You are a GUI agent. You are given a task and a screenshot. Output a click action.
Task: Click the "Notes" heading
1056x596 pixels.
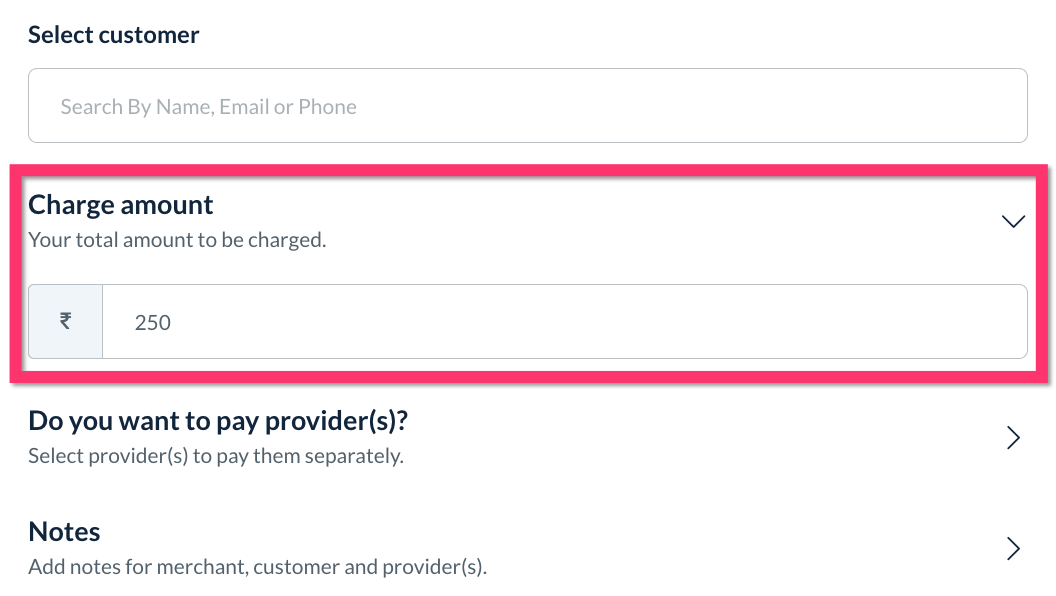pos(64,531)
